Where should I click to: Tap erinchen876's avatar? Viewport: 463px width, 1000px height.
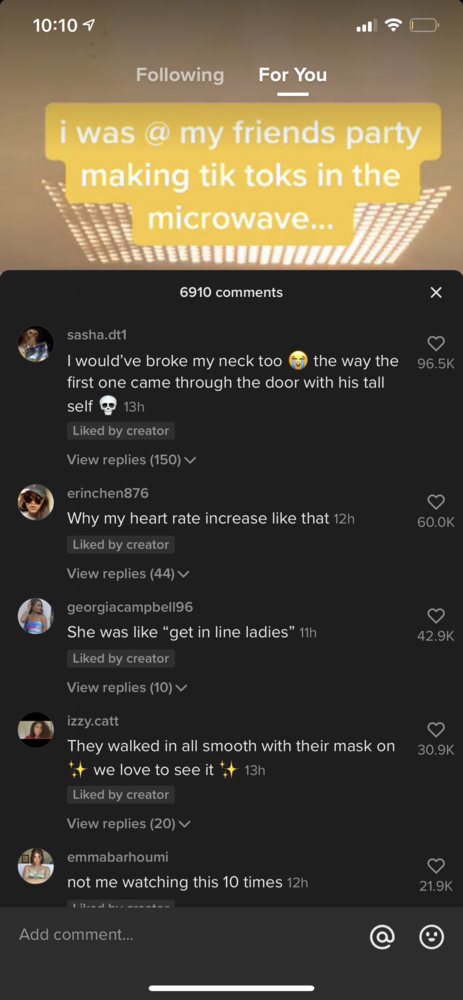point(35,502)
